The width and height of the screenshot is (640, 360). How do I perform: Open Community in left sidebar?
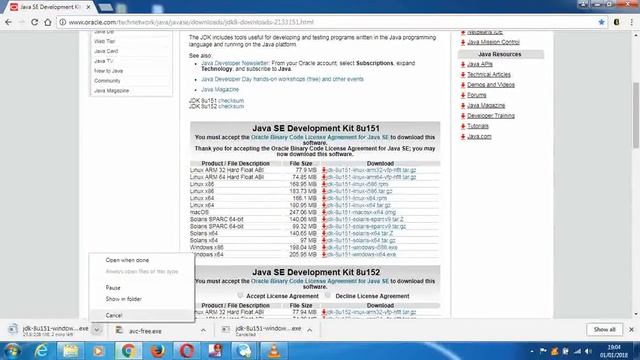pyautogui.click(x=107, y=80)
